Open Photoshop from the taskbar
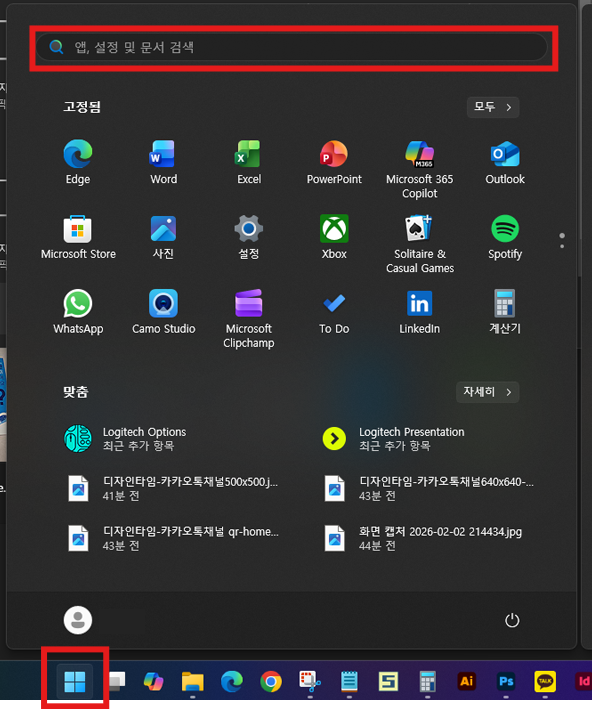Image resolution: width=592 pixels, height=709 pixels. point(506,681)
